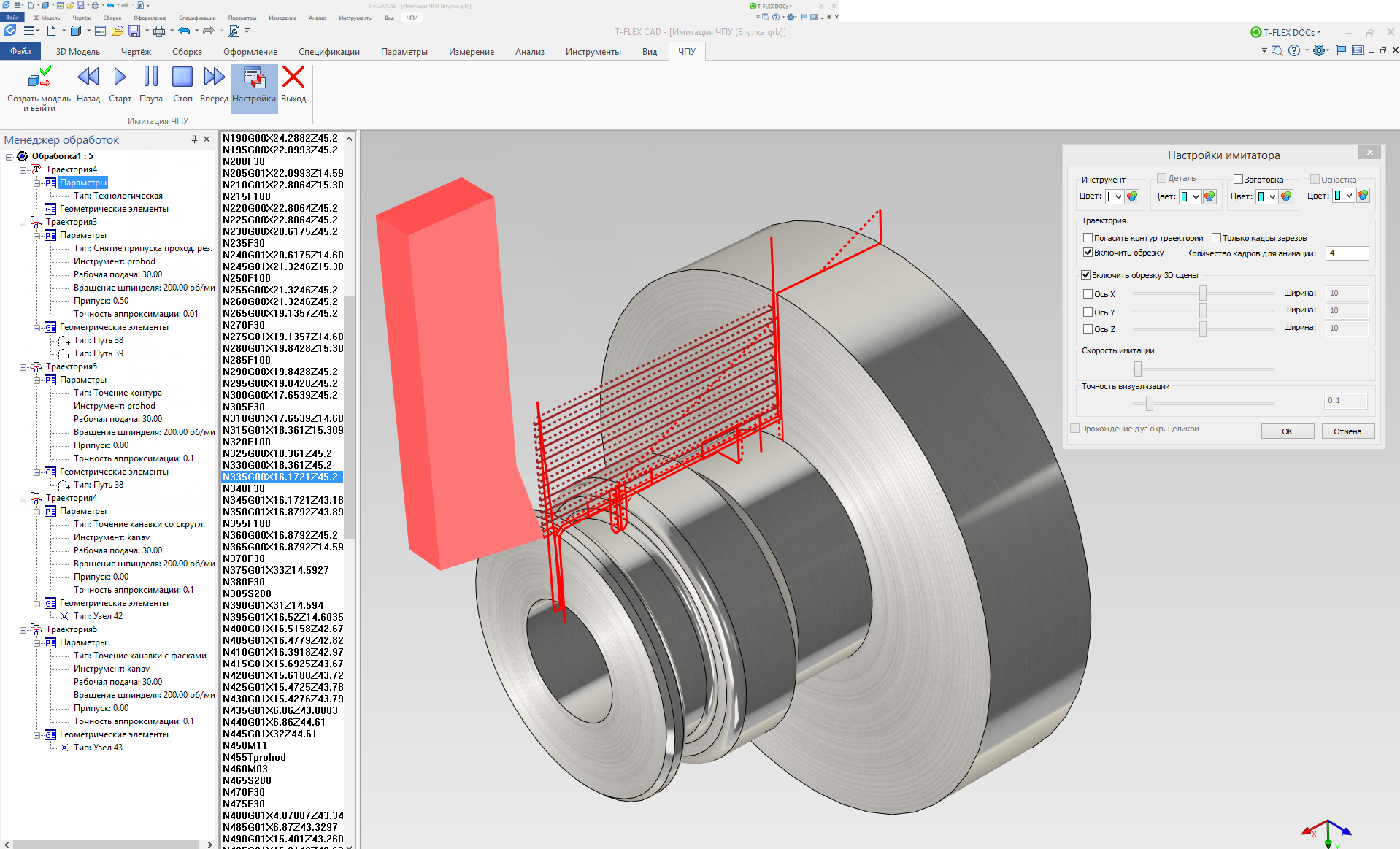Viewport: 1400px width, 849px height.
Task: Exit simulation with red Выход icon
Action: pyautogui.click(x=293, y=77)
